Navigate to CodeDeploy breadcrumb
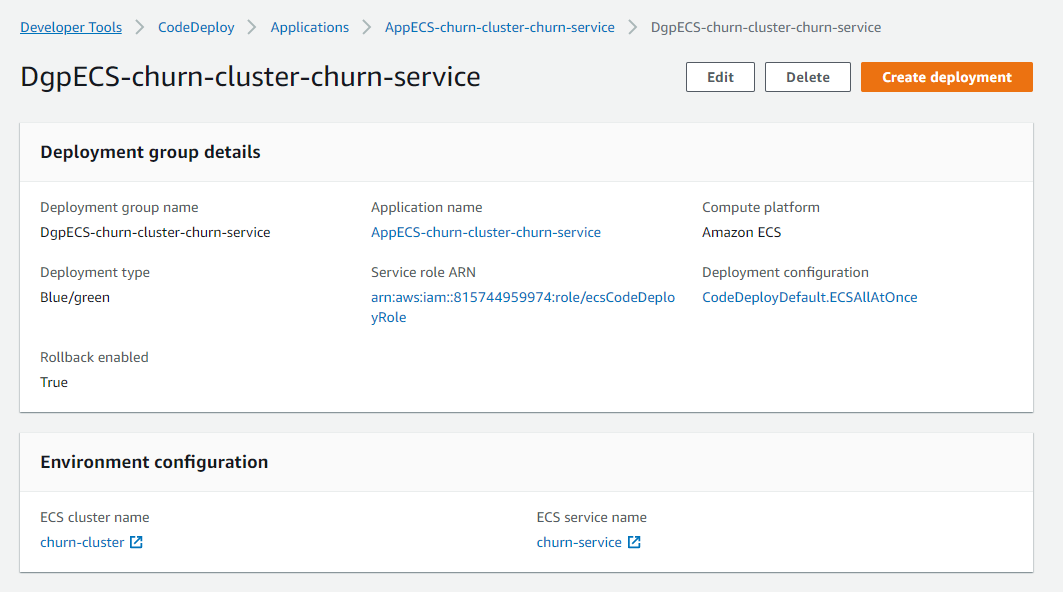Image resolution: width=1063 pixels, height=592 pixels. tap(196, 27)
